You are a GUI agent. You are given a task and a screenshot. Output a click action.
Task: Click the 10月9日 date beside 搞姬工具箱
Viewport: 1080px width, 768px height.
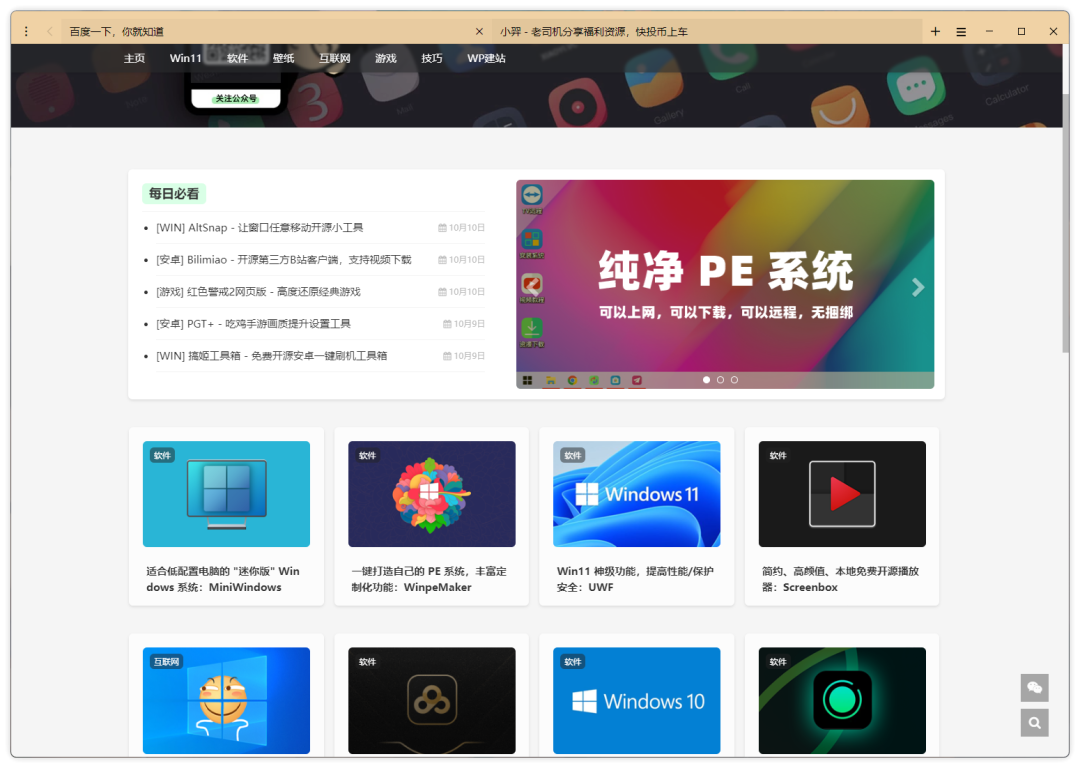pos(464,355)
